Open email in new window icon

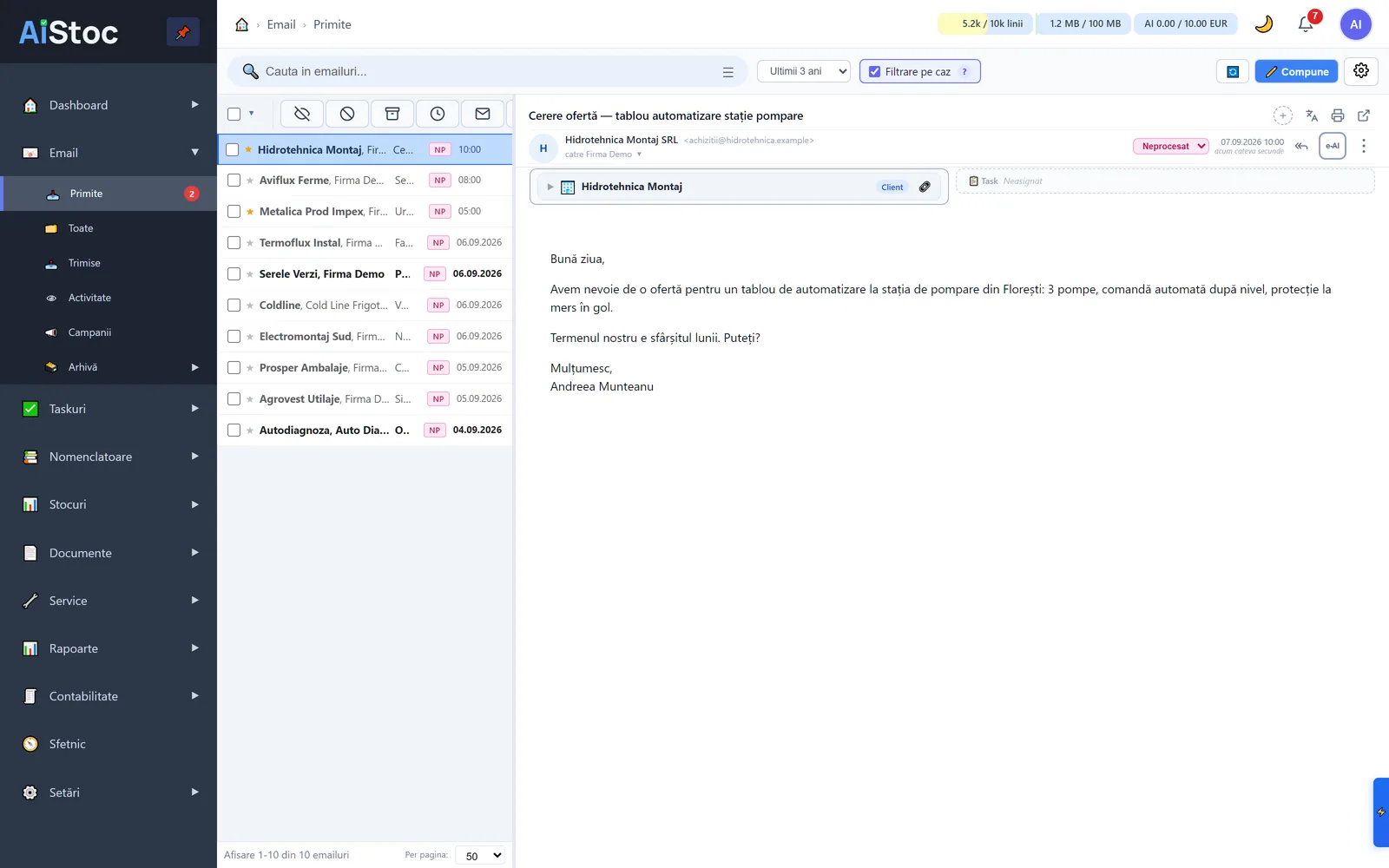1364,115
